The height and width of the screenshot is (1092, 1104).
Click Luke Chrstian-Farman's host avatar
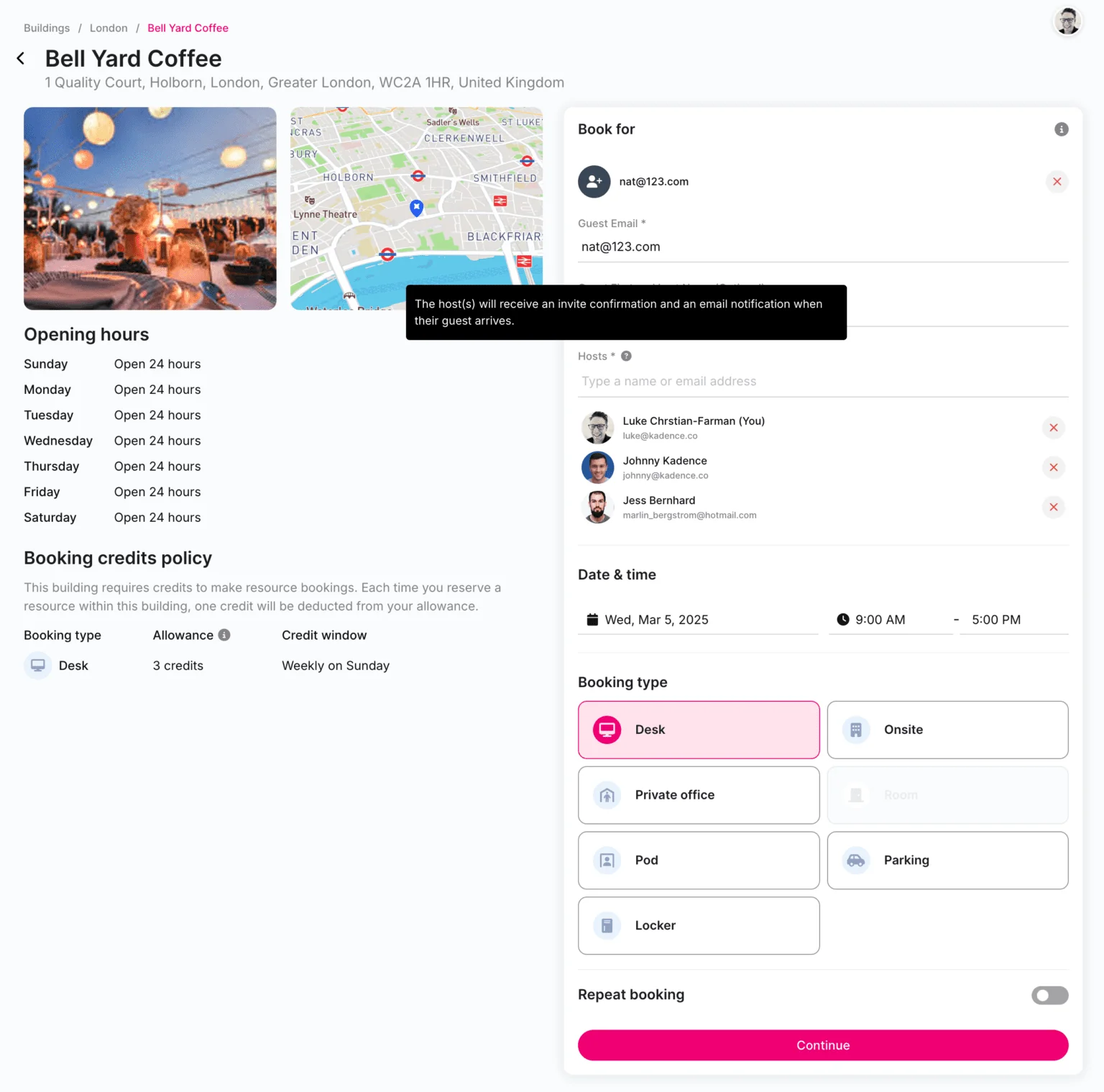(597, 428)
